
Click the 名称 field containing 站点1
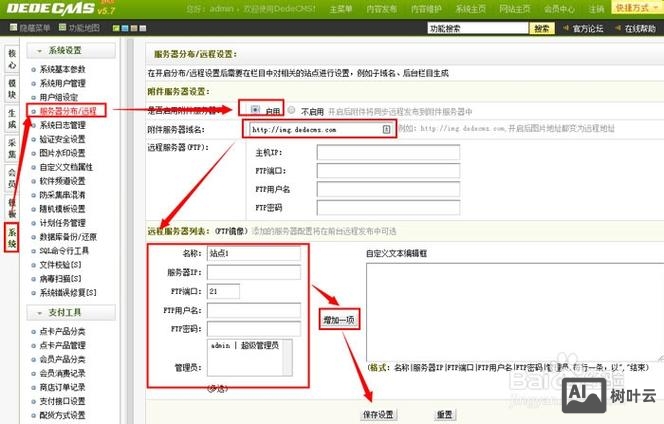tap(254, 253)
